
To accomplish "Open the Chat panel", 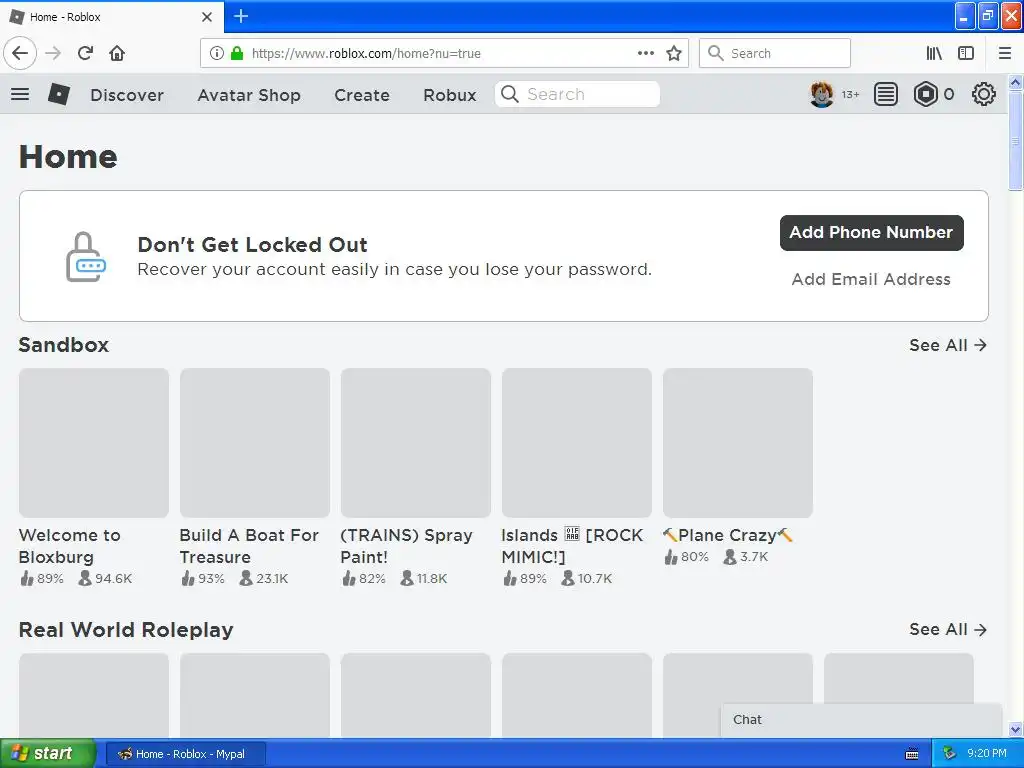I will [x=861, y=720].
